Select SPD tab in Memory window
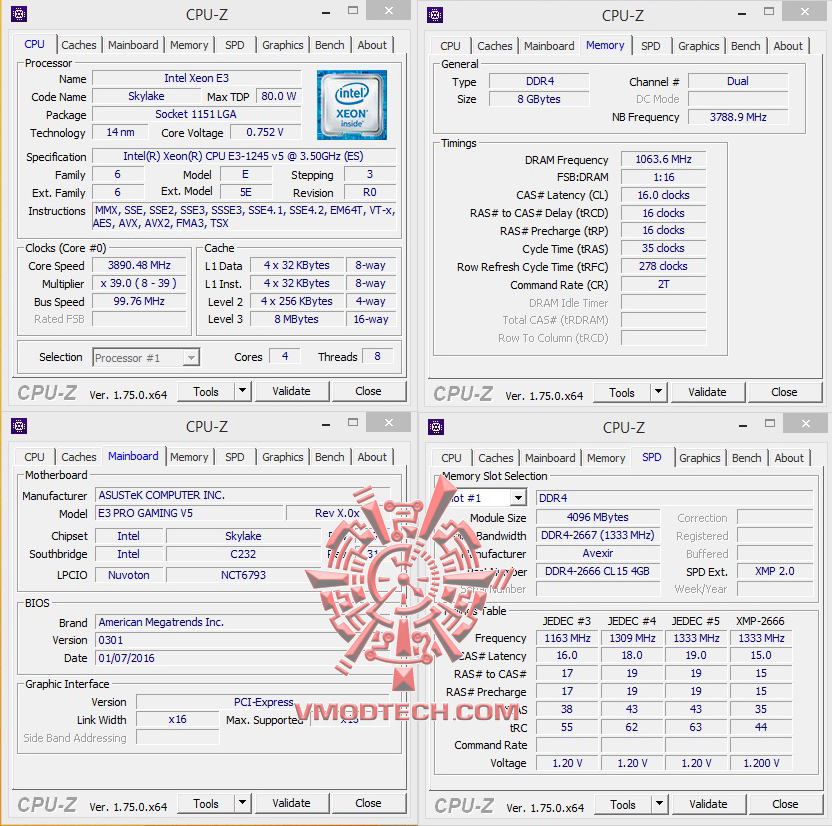The height and width of the screenshot is (826, 832). click(651, 46)
